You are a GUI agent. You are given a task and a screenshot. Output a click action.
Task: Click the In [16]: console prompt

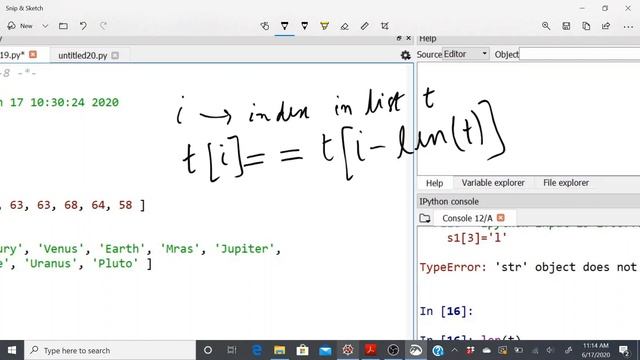coord(446,311)
